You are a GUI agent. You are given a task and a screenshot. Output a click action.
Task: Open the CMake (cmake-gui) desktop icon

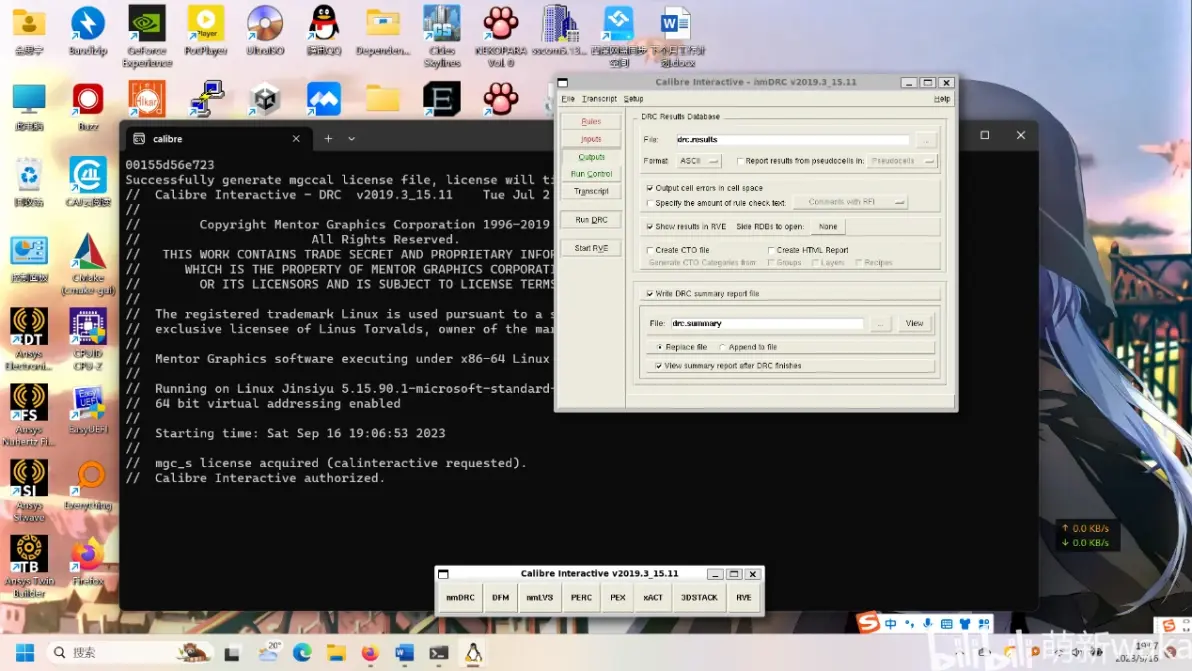point(87,264)
